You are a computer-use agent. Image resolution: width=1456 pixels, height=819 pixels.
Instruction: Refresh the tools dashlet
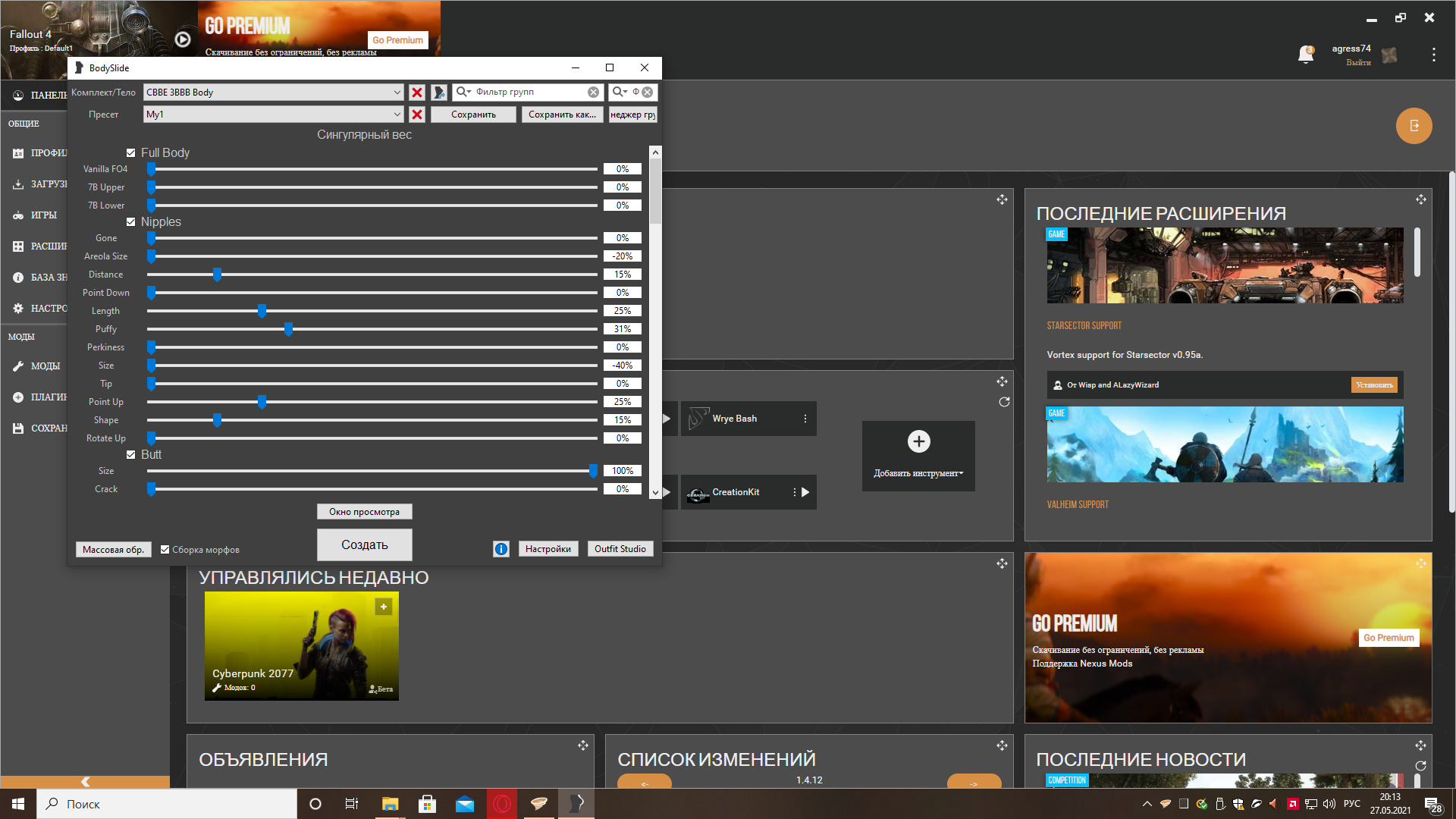1004,402
